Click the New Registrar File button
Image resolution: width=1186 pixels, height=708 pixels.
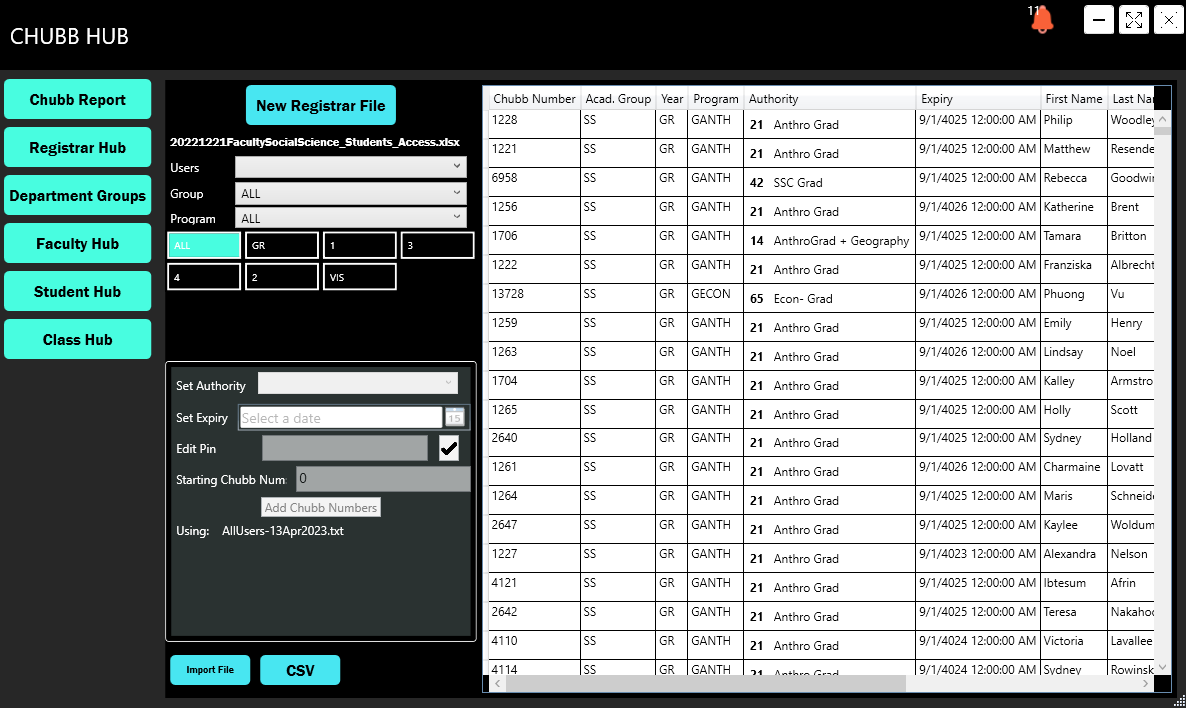pyautogui.click(x=321, y=105)
